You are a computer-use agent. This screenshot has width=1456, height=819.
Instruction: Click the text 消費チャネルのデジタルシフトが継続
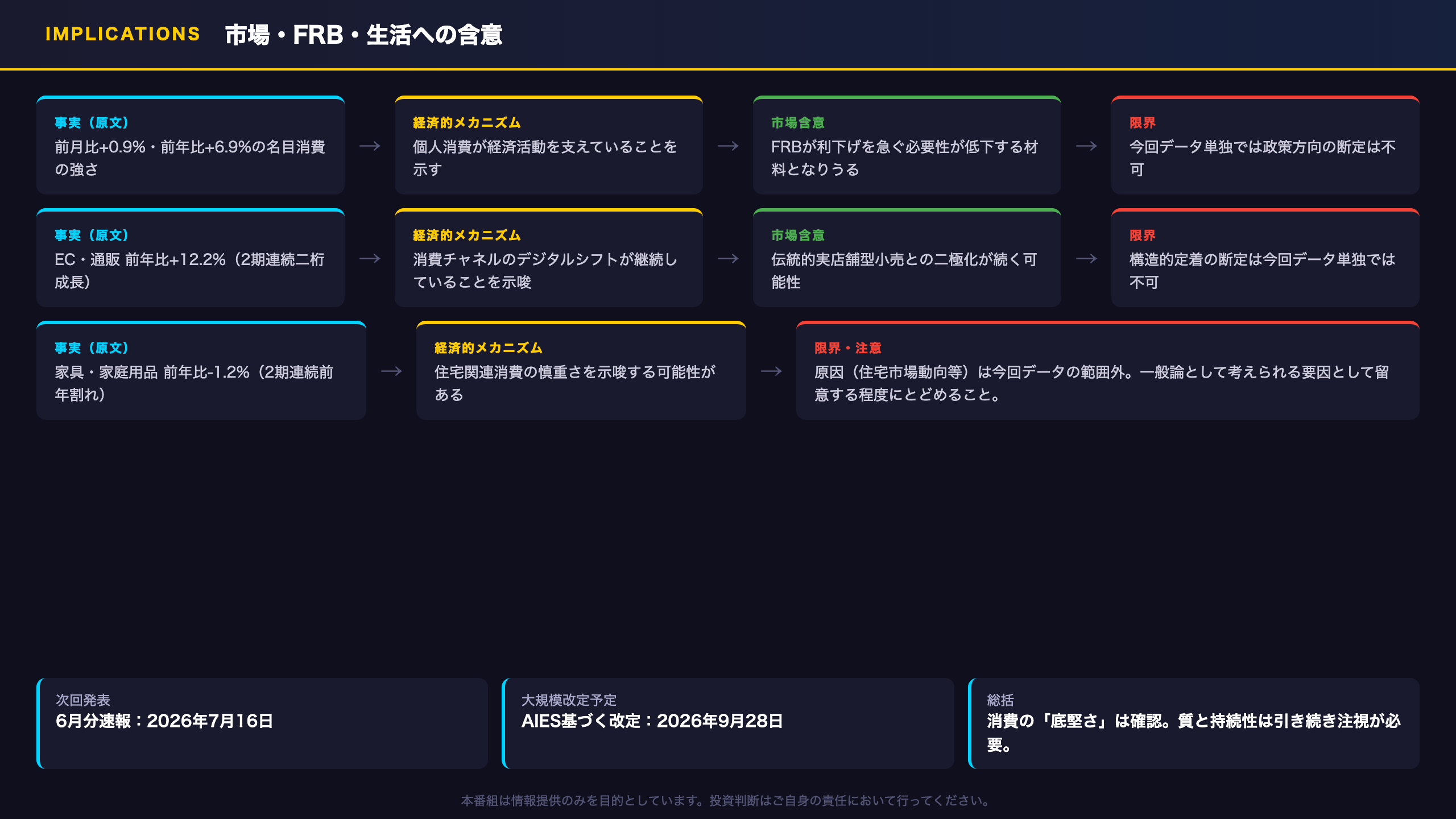click(x=538, y=260)
